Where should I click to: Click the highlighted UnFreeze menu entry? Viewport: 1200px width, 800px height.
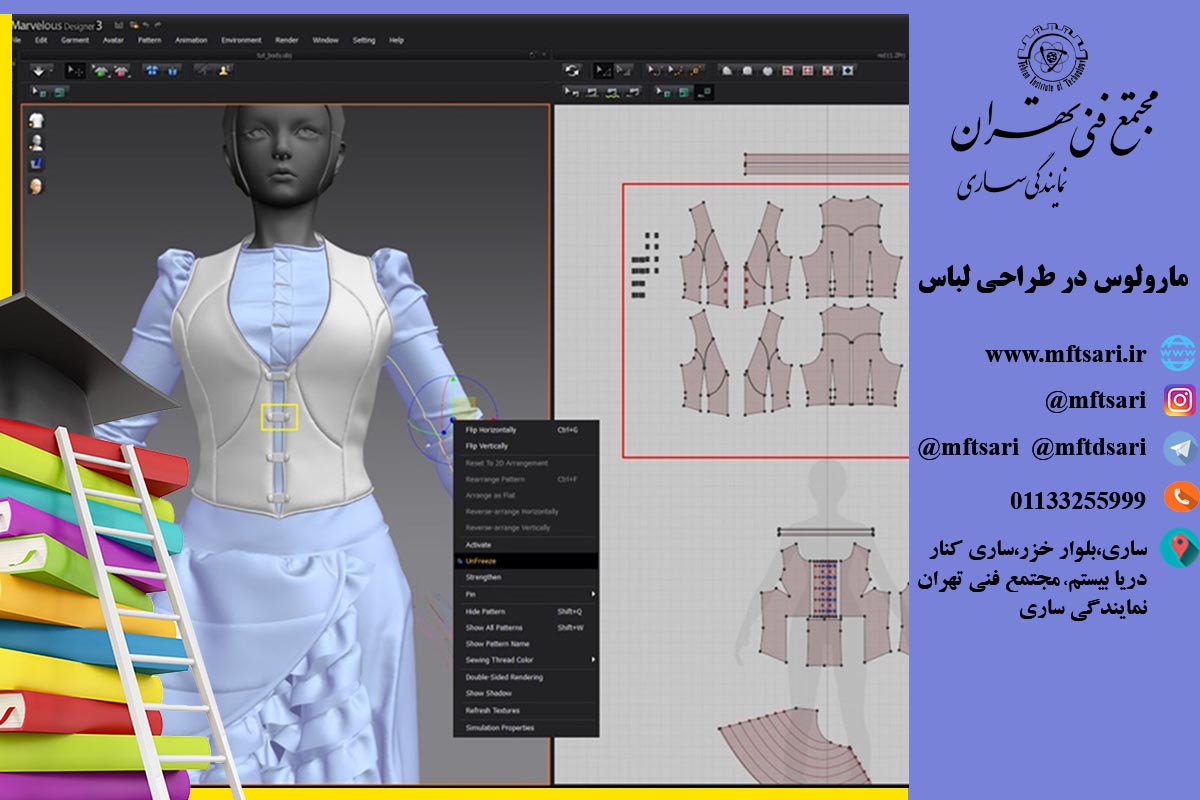(526, 561)
